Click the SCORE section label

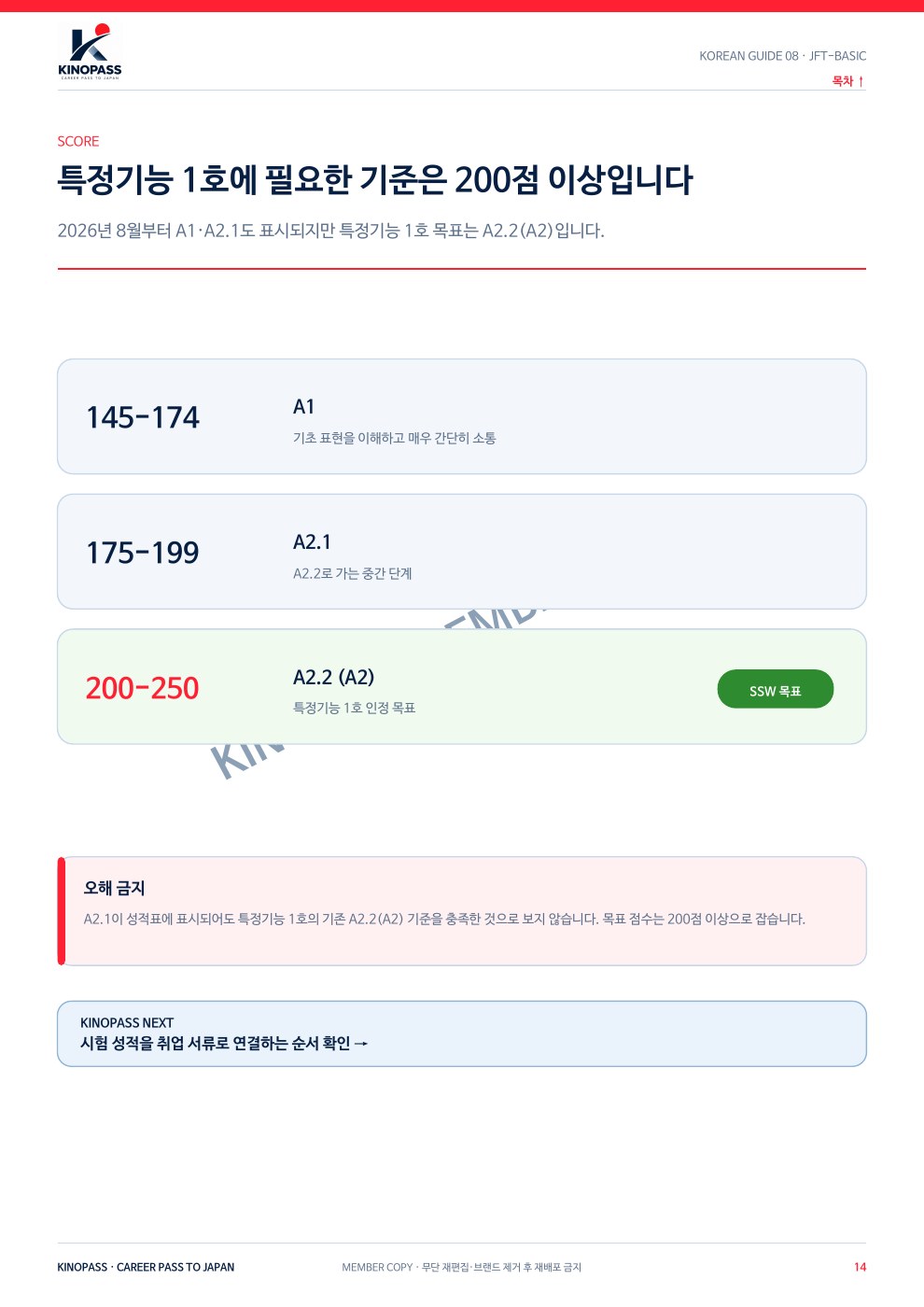tap(78, 141)
